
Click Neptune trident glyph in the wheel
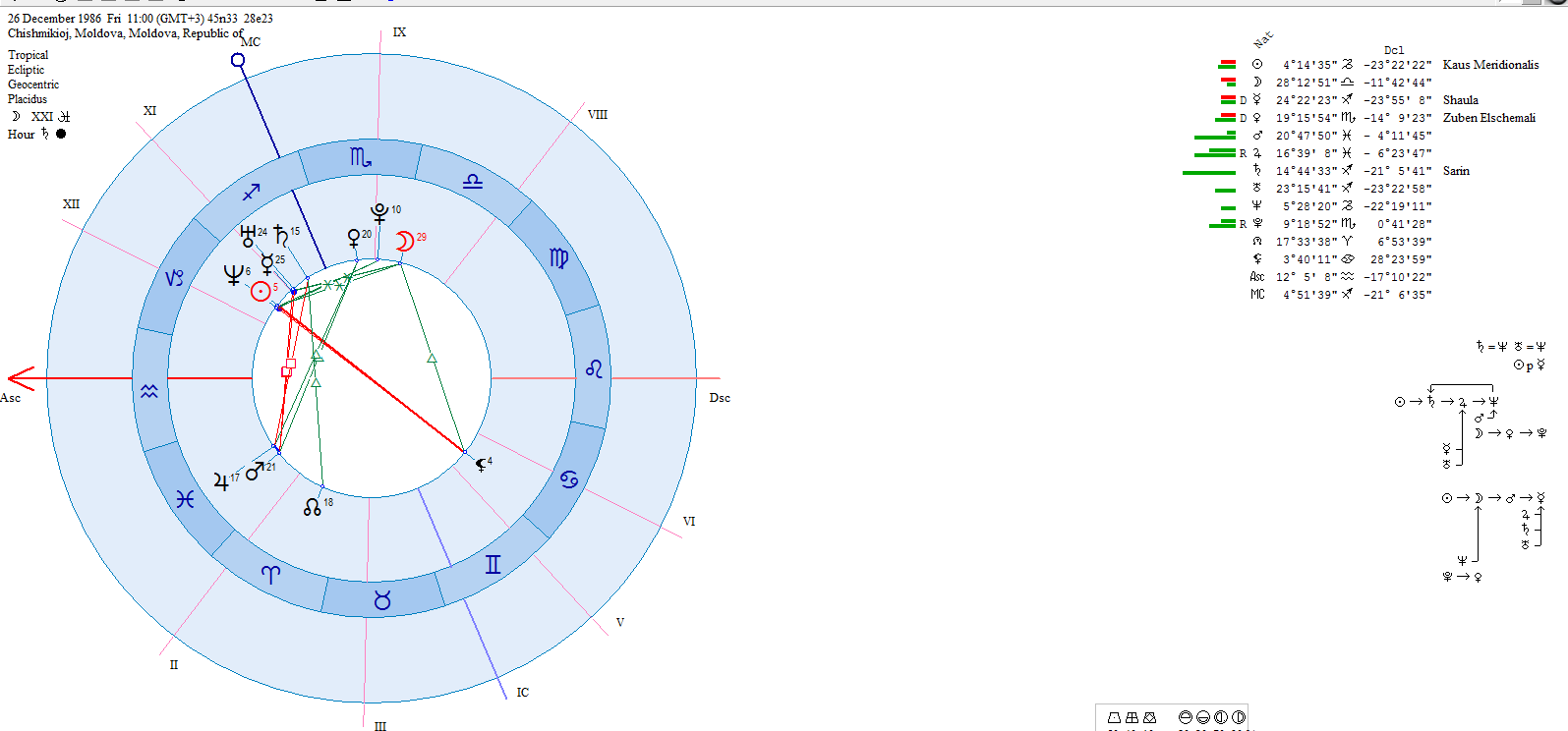click(x=234, y=275)
